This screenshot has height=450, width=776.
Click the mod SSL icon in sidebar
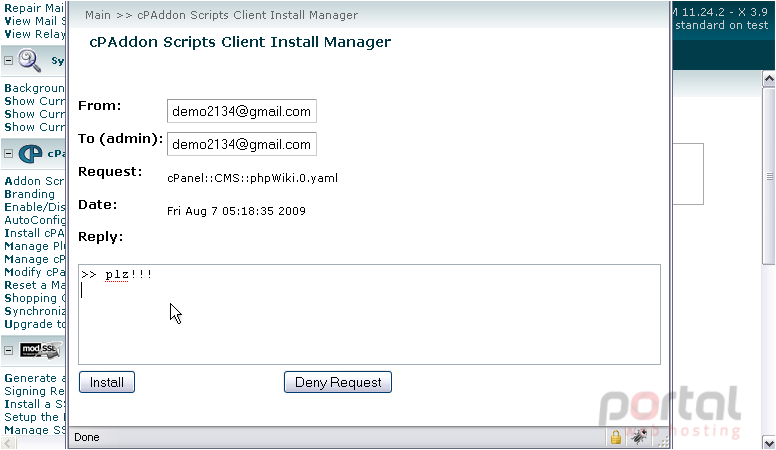click(41, 350)
